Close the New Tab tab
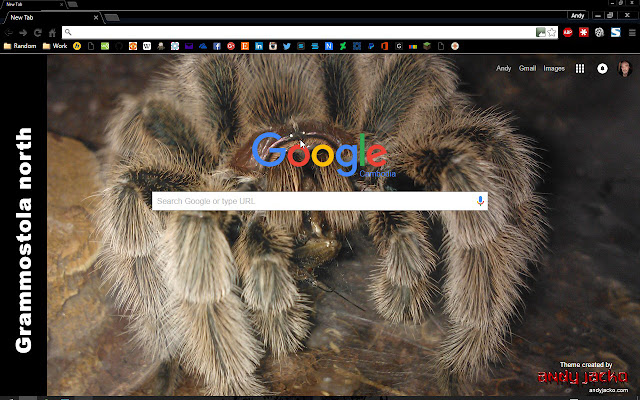640x400 pixels. pos(96,18)
